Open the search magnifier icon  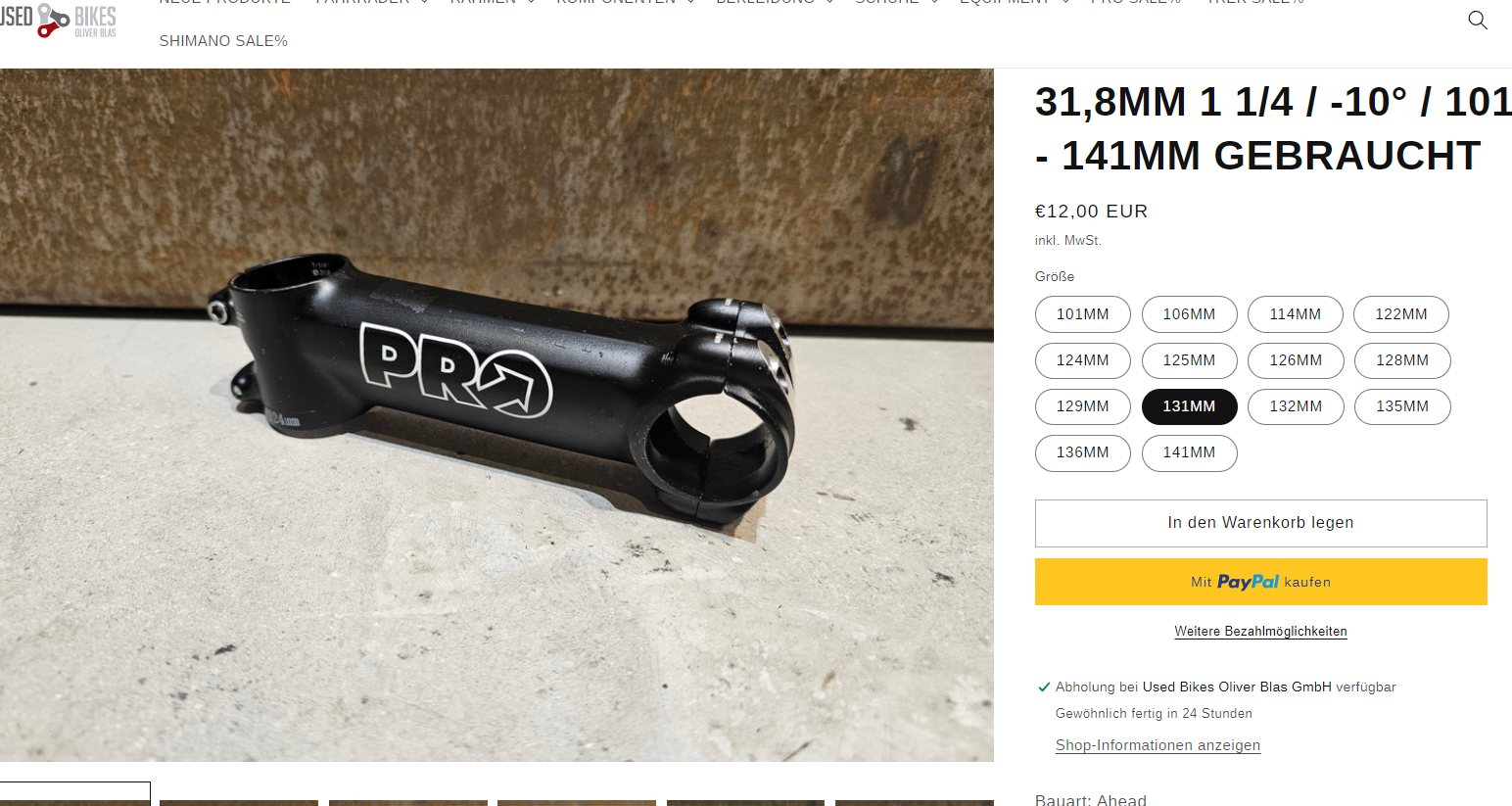click(1477, 20)
